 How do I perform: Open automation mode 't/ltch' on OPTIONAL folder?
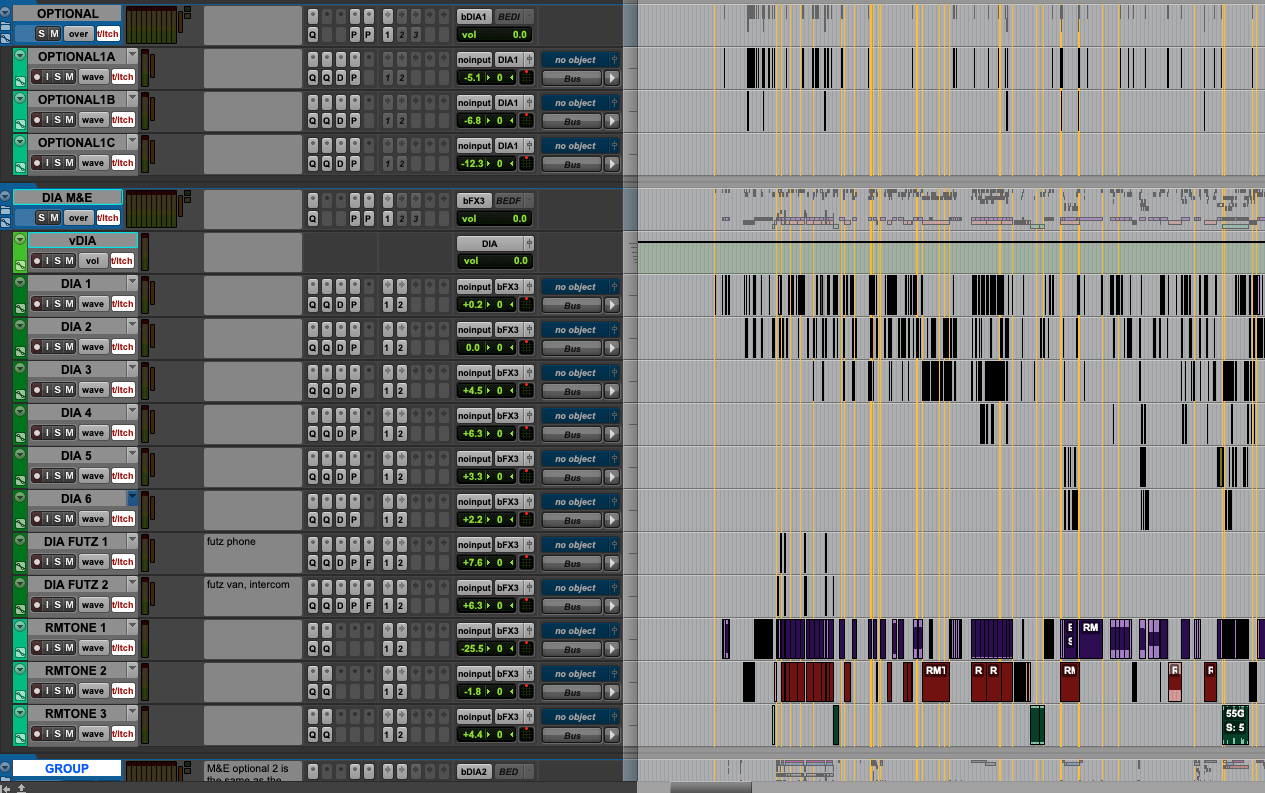pyautogui.click(x=107, y=33)
